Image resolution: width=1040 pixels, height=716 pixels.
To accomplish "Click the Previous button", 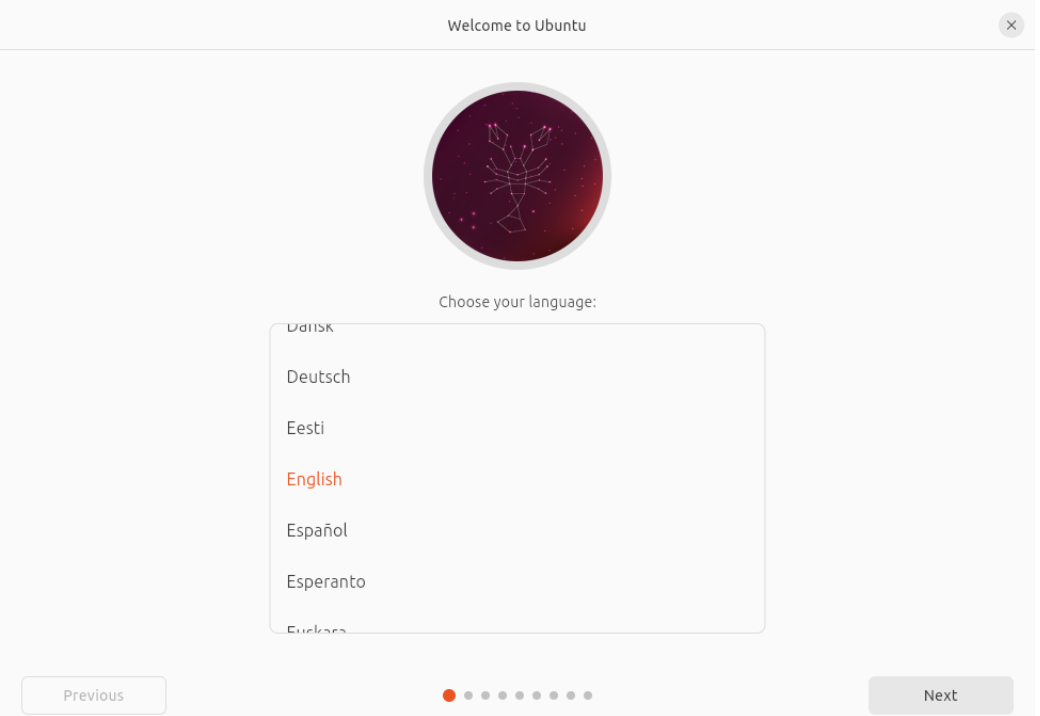I will tap(94, 695).
